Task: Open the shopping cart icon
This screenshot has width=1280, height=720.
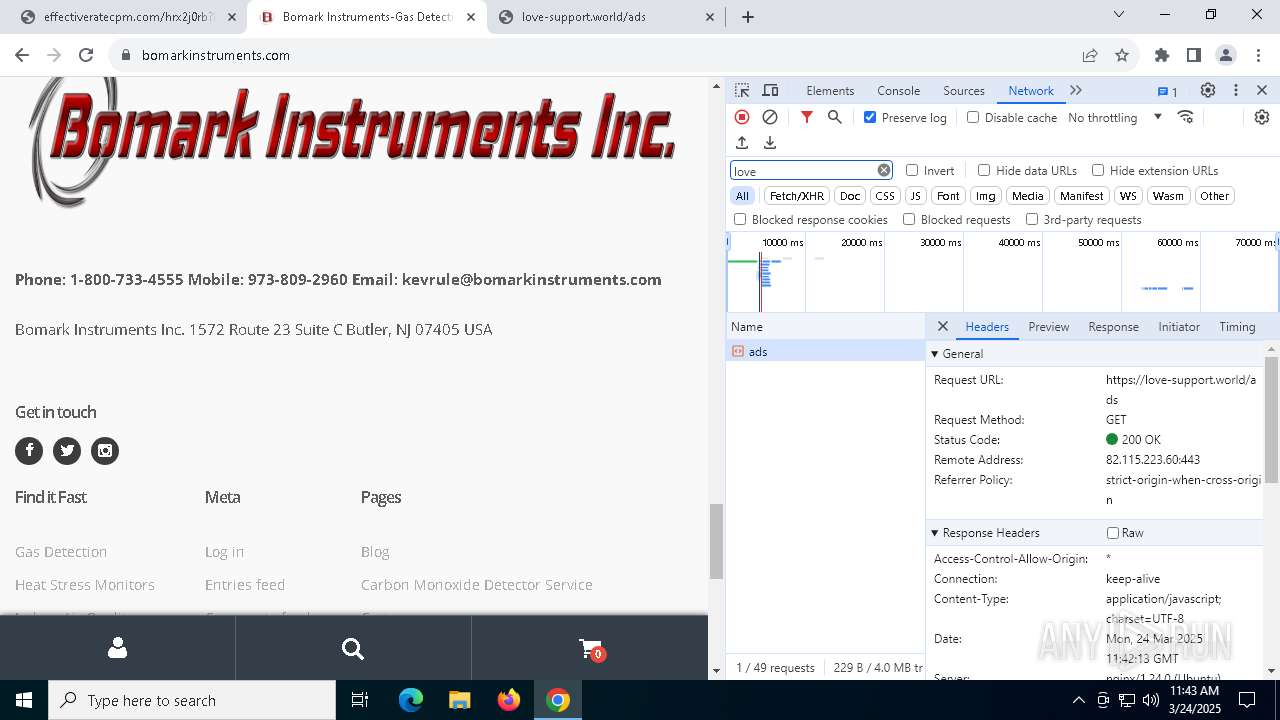Action: [x=590, y=649]
